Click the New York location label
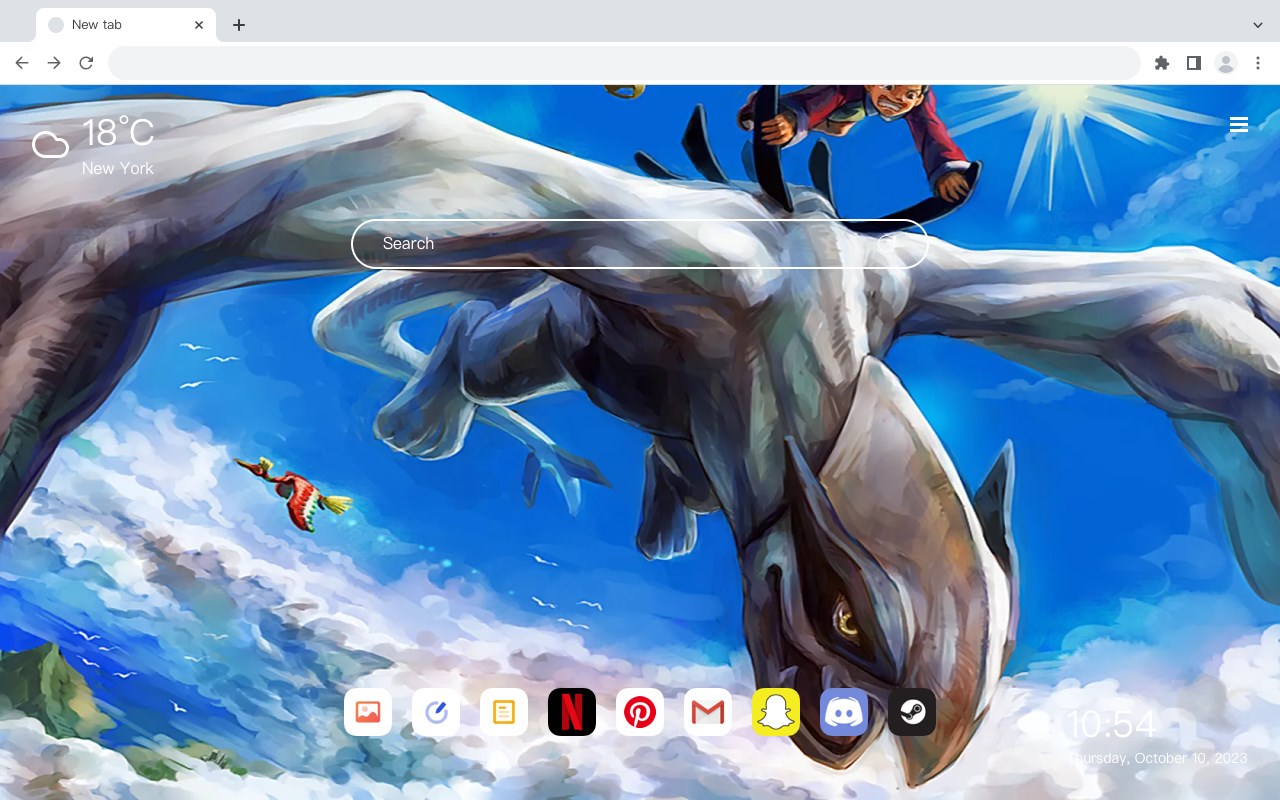The height and width of the screenshot is (800, 1280). [118, 169]
